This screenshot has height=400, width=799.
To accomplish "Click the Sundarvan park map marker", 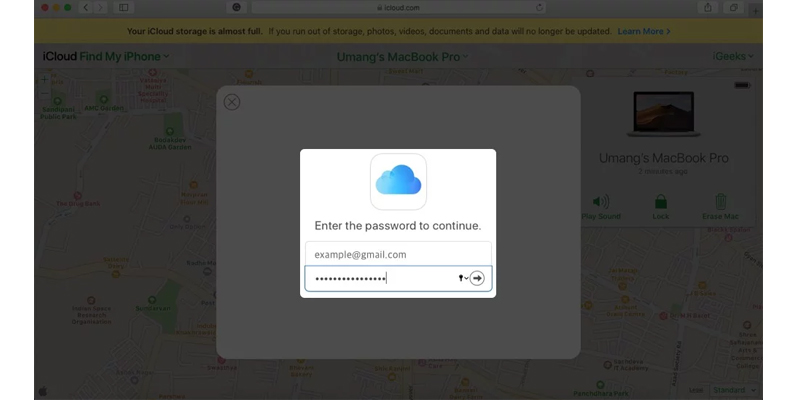I will pyautogui.click(x=152, y=300).
